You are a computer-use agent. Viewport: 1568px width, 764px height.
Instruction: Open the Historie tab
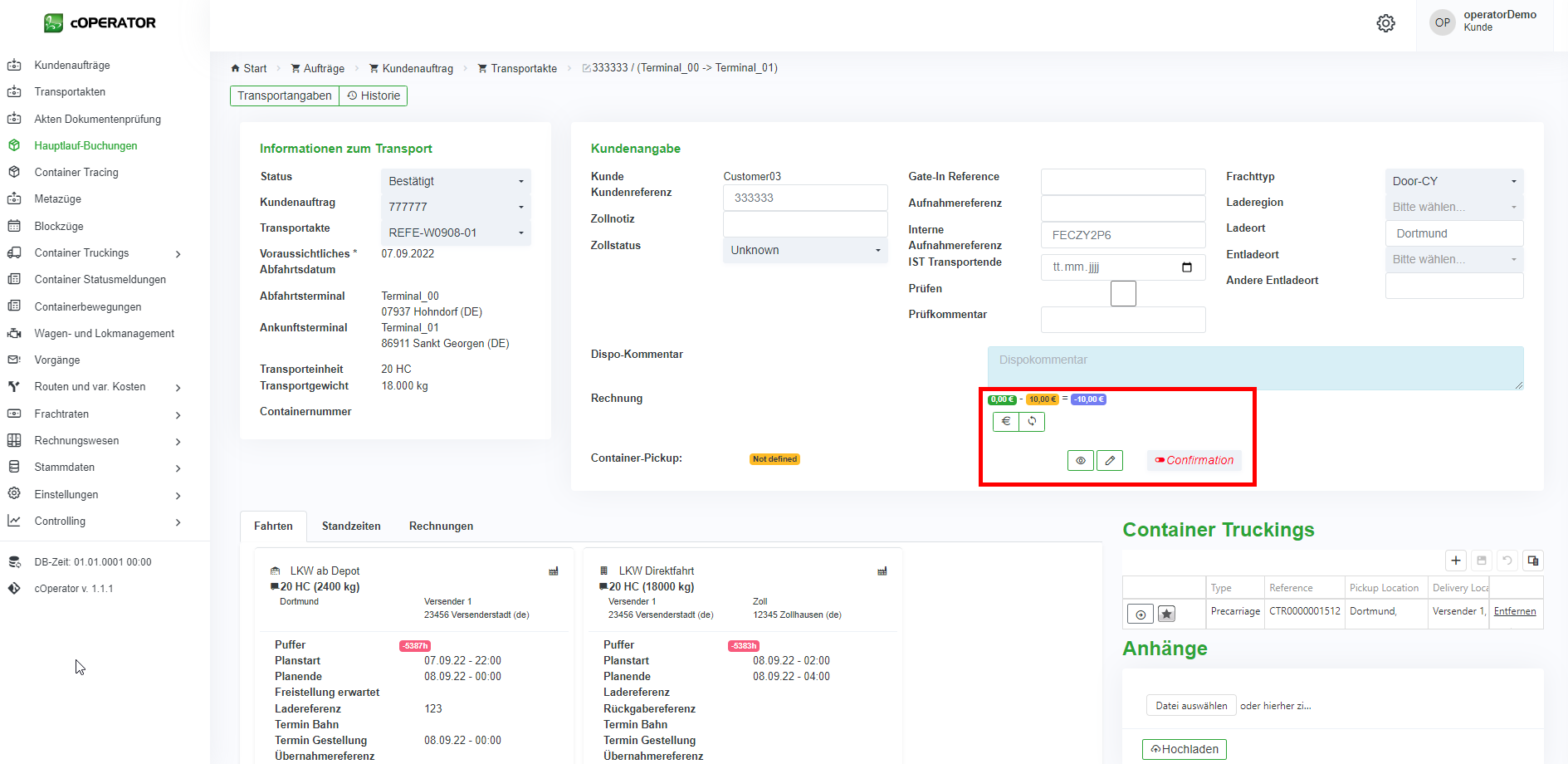click(374, 95)
